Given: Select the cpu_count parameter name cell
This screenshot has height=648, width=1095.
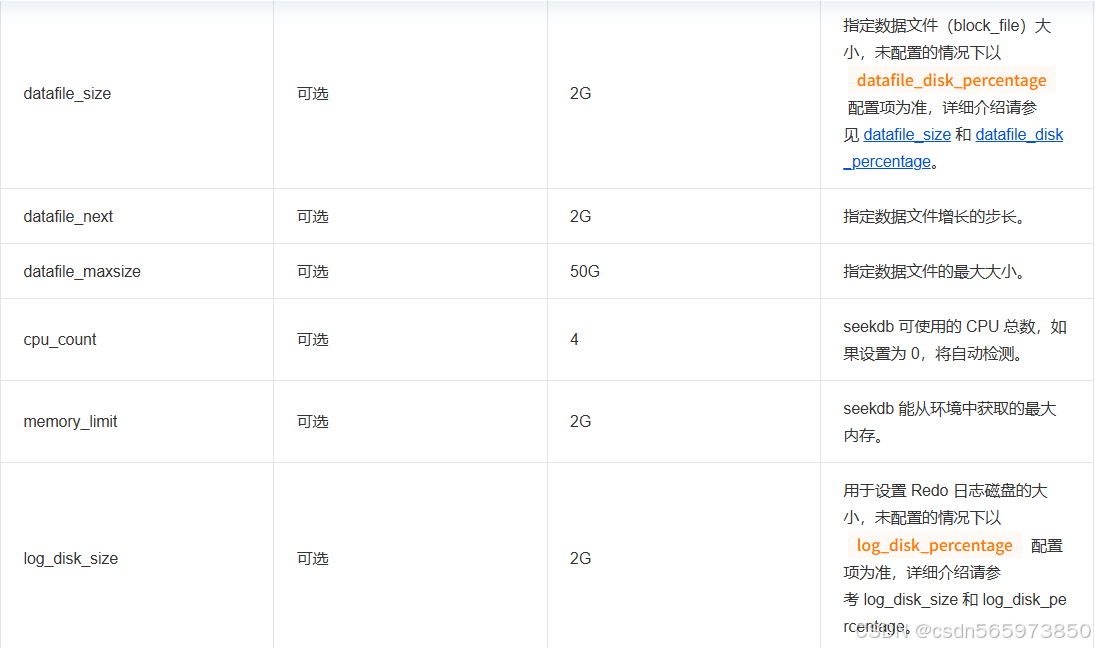Looking at the screenshot, I should click(x=60, y=339).
